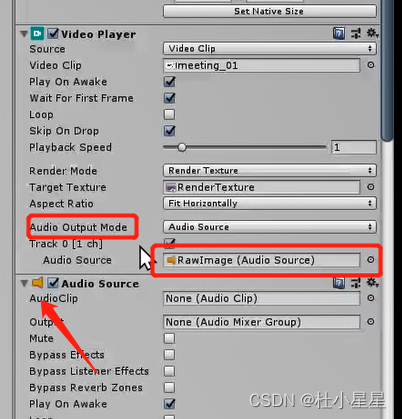Toggle the Skip On Drop checkbox
The image size is (402, 419).
coord(170,131)
